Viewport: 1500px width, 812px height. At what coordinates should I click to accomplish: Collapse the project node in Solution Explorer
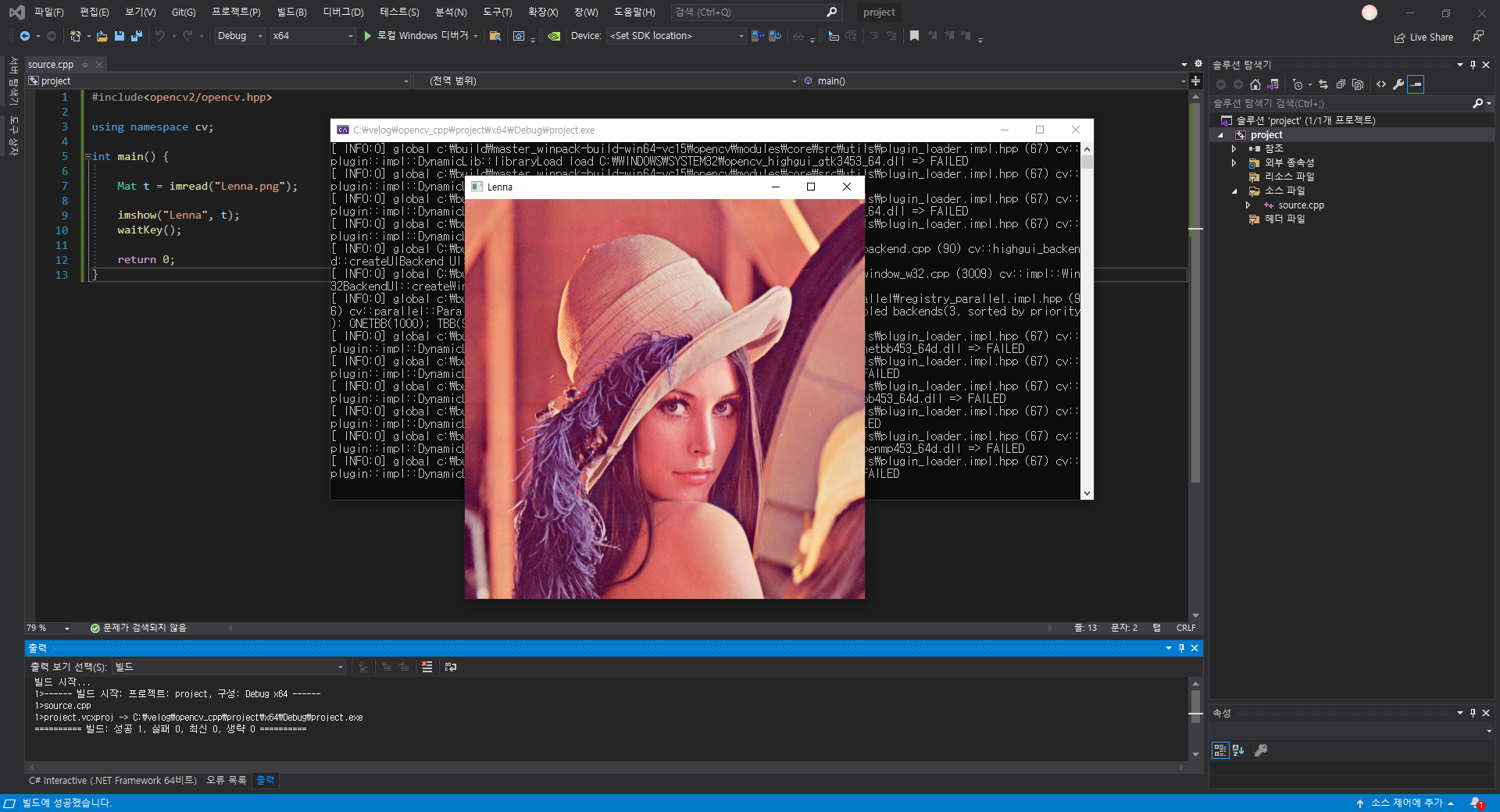click(x=1220, y=135)
